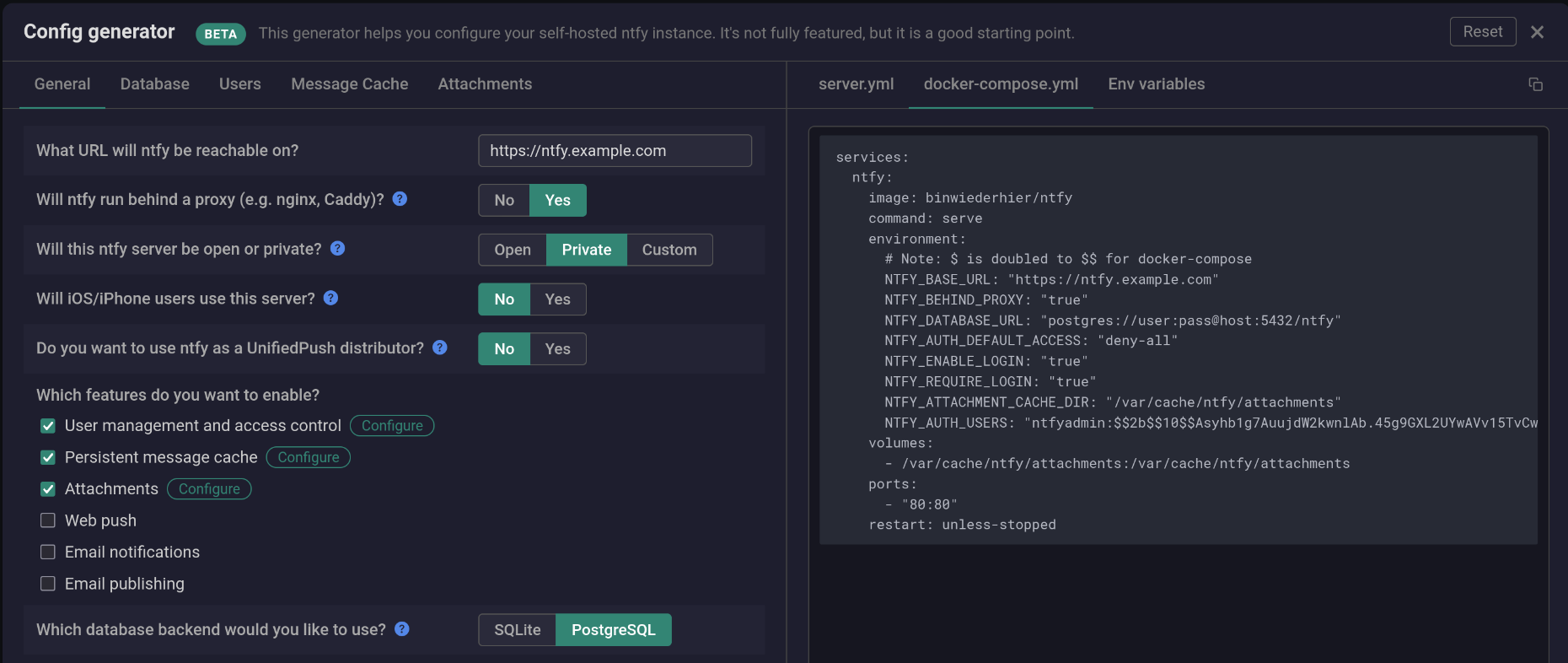1568x663 pixels.
Task: Click the NTFY_DATABASE_URL line in the config
Action: (1113, 321)
